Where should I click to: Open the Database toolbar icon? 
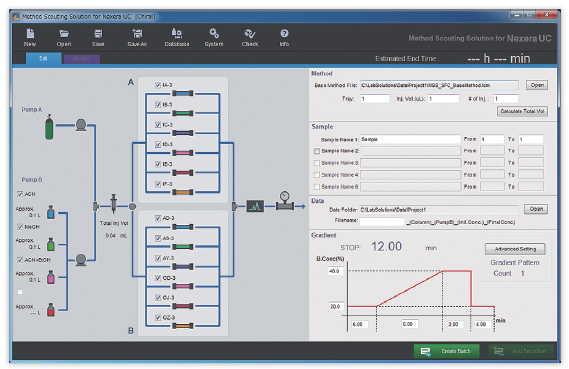[x=177, y=34]
